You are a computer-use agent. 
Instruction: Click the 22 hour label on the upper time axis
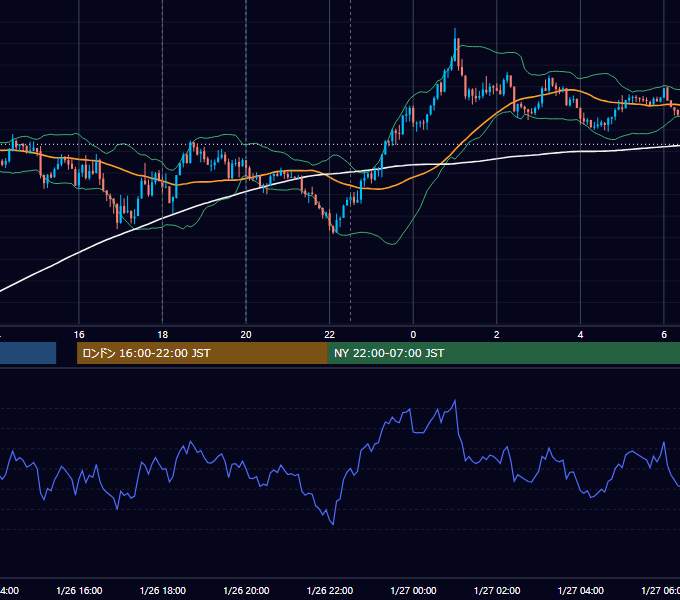(x=330, y=335)
